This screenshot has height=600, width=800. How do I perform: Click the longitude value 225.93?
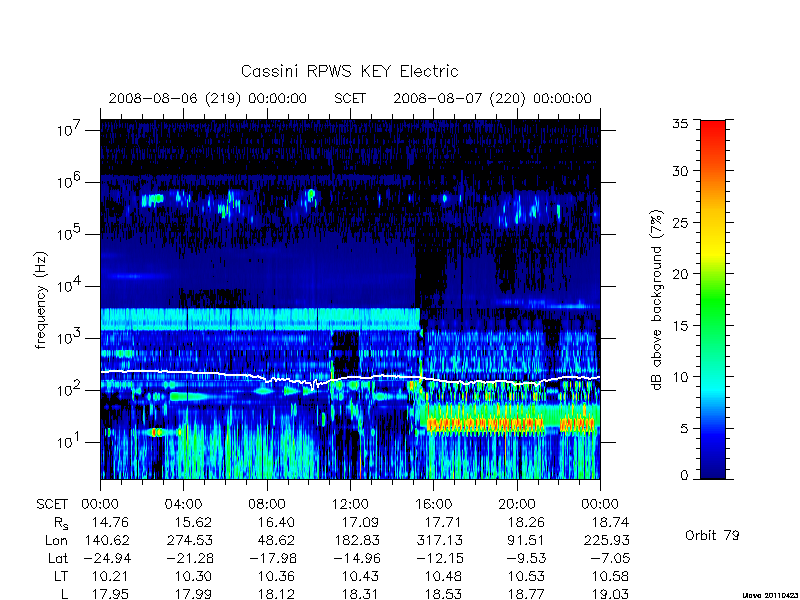(606, 540)
